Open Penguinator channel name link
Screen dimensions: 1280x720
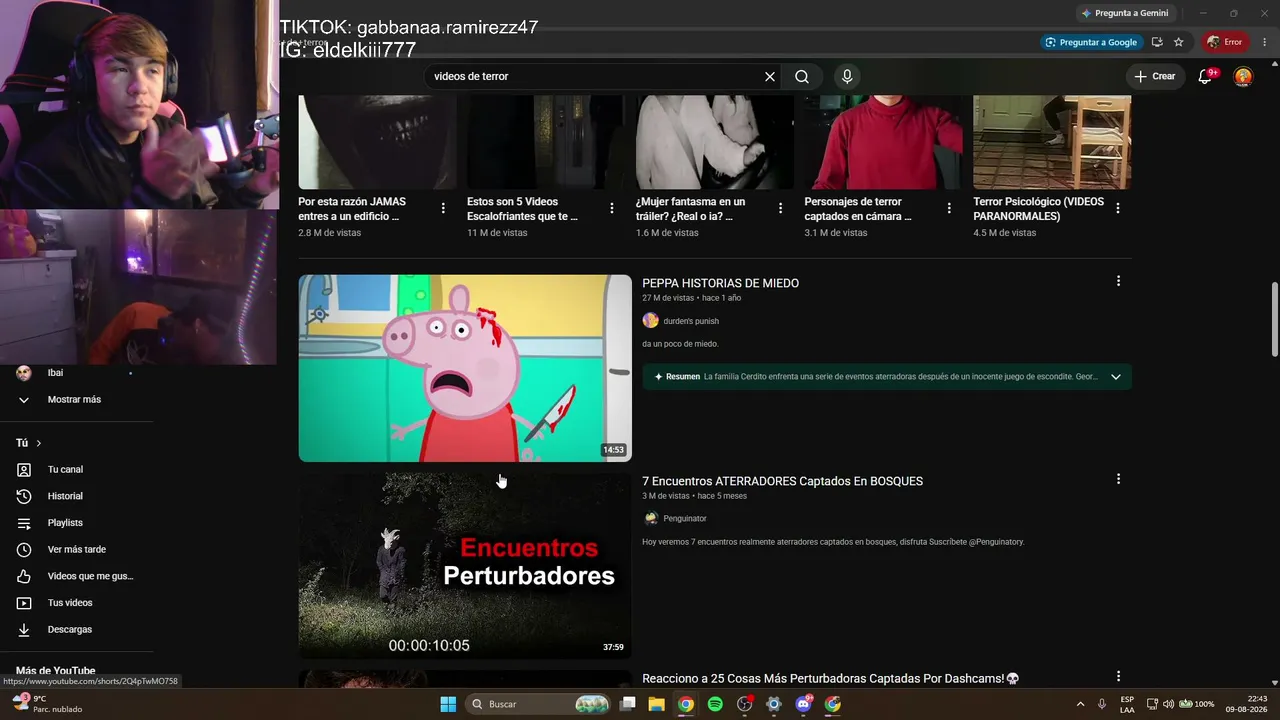685,518
